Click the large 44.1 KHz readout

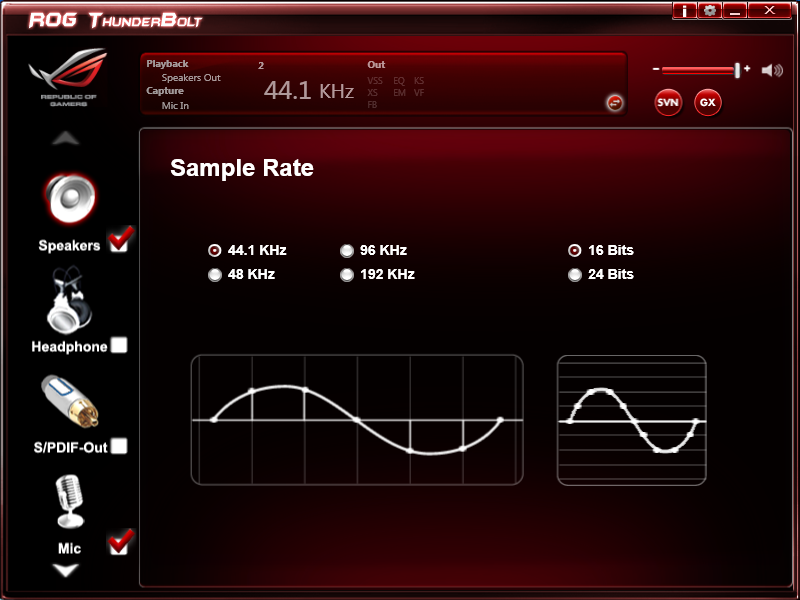click(x=309, y=90)
